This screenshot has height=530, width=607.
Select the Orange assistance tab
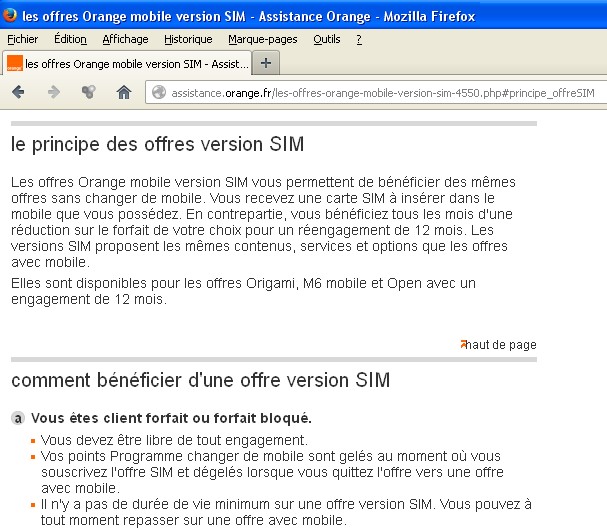[127, 63]
